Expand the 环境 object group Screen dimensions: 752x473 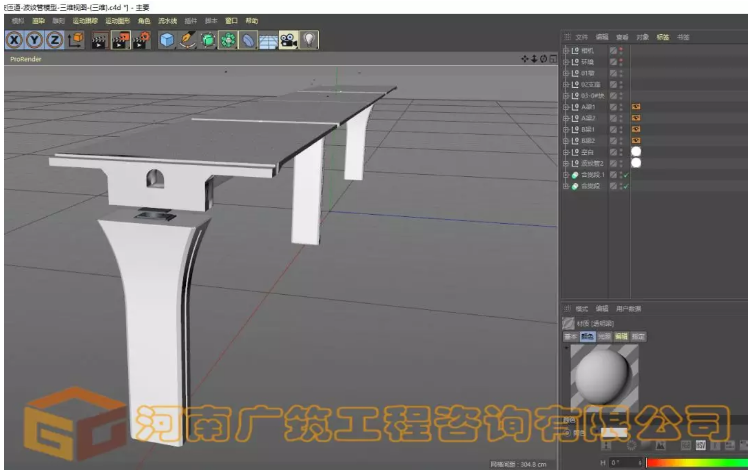565,62
